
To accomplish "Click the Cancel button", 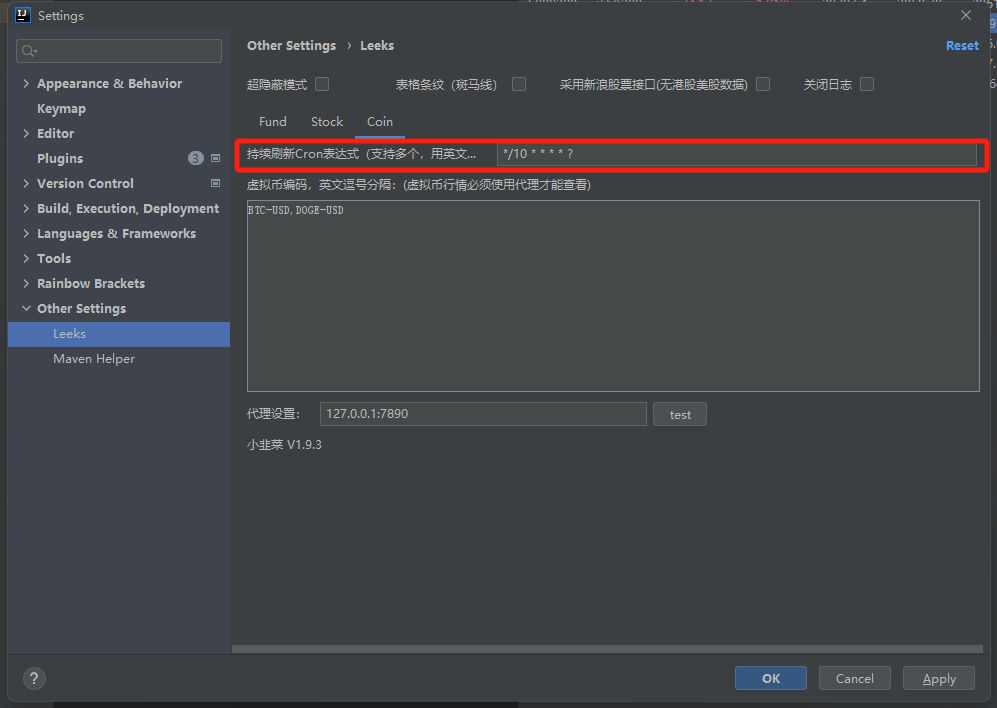I will [x=855, y=678].
